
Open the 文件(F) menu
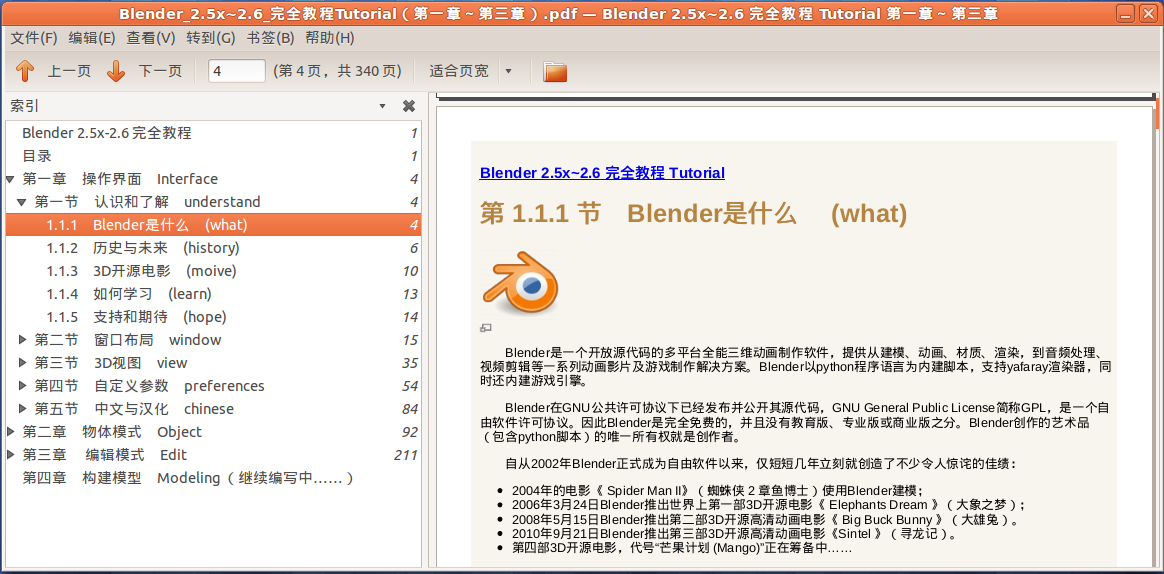point(34,38)
